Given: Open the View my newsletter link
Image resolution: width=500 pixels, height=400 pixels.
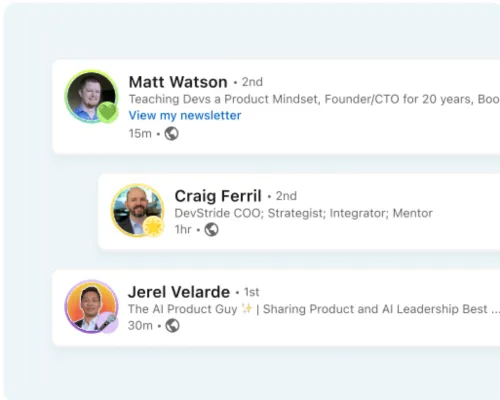Looking at the screenshot, I should [185, 115].
